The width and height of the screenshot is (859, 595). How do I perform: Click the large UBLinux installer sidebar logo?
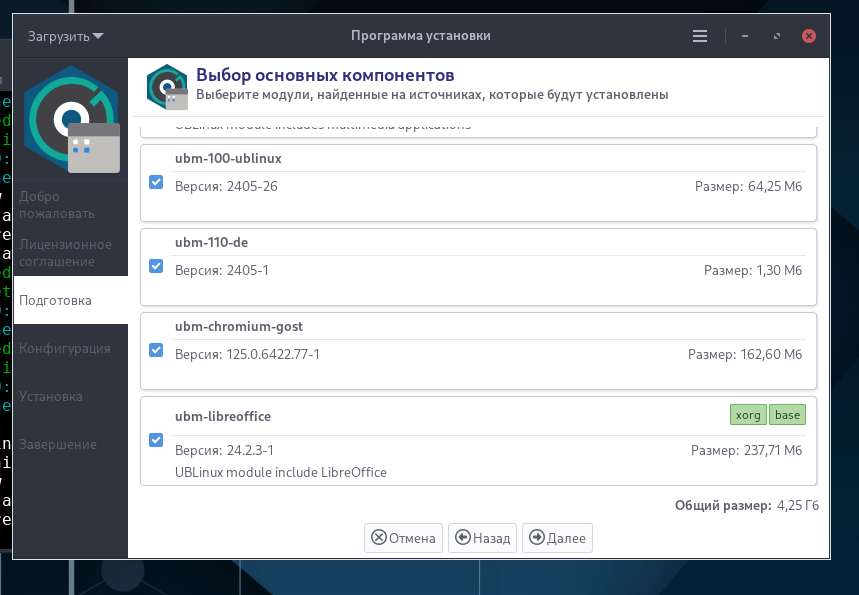pyautogui.click(x=71, y=119)
